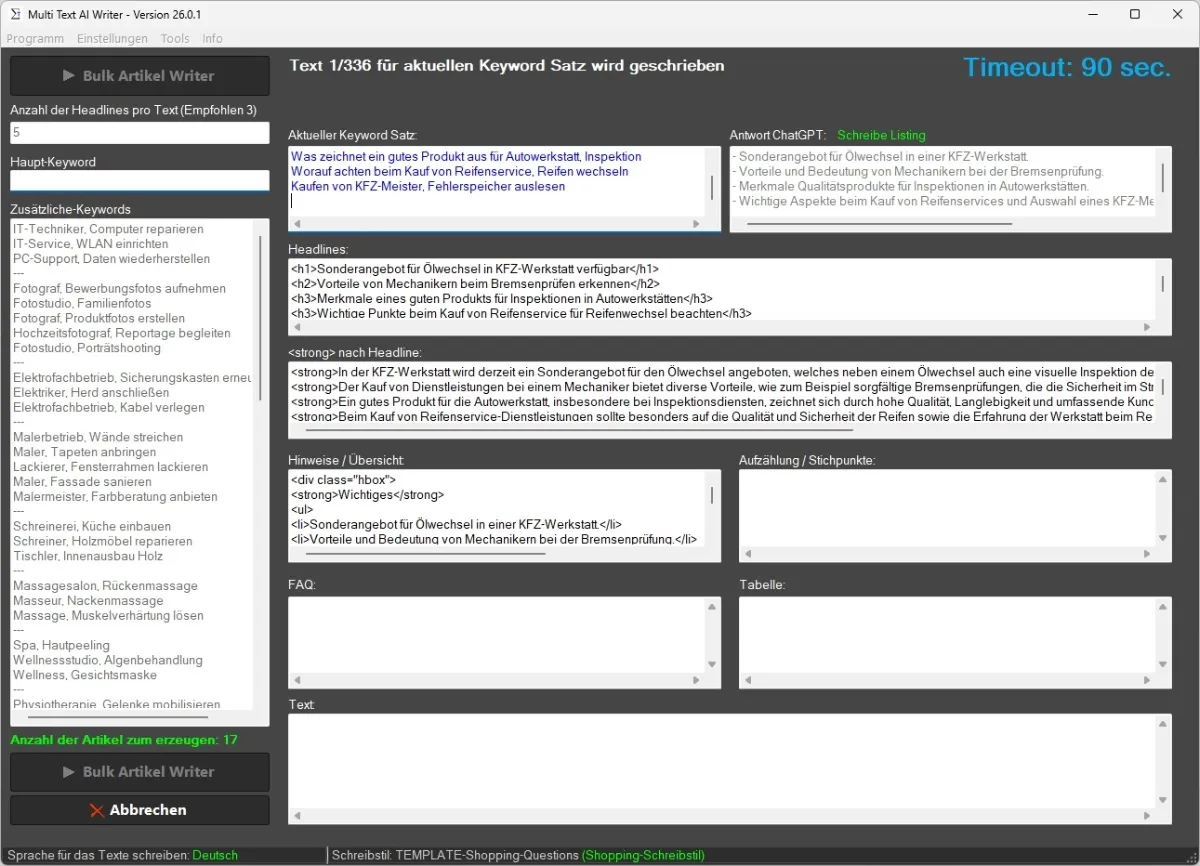Click 'Anzahl der Artikel zum erzeugen: 17' text
The height and width of the screenshot is (866, 1200).
(x=124, y=740)
